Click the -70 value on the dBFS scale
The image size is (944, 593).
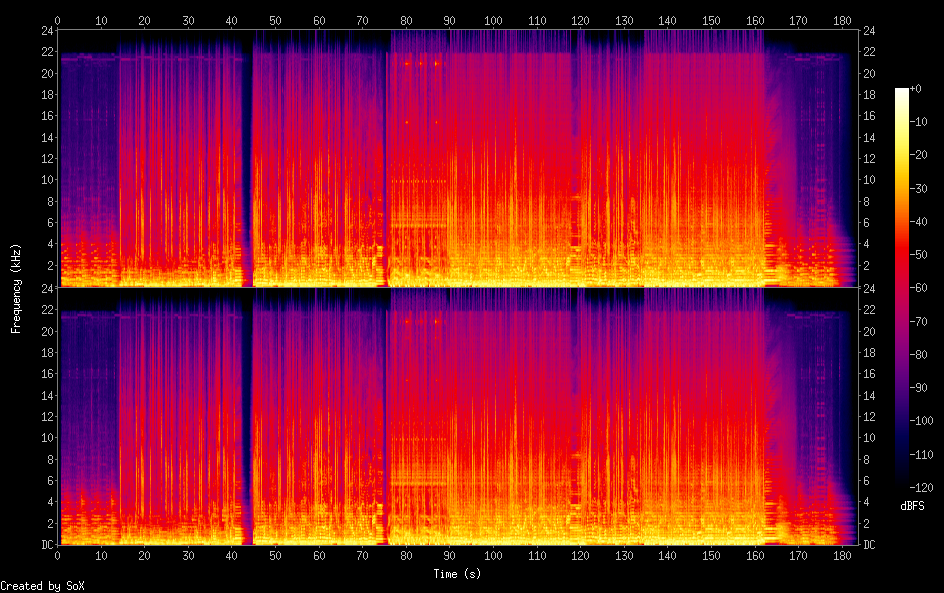click(918, 321)
